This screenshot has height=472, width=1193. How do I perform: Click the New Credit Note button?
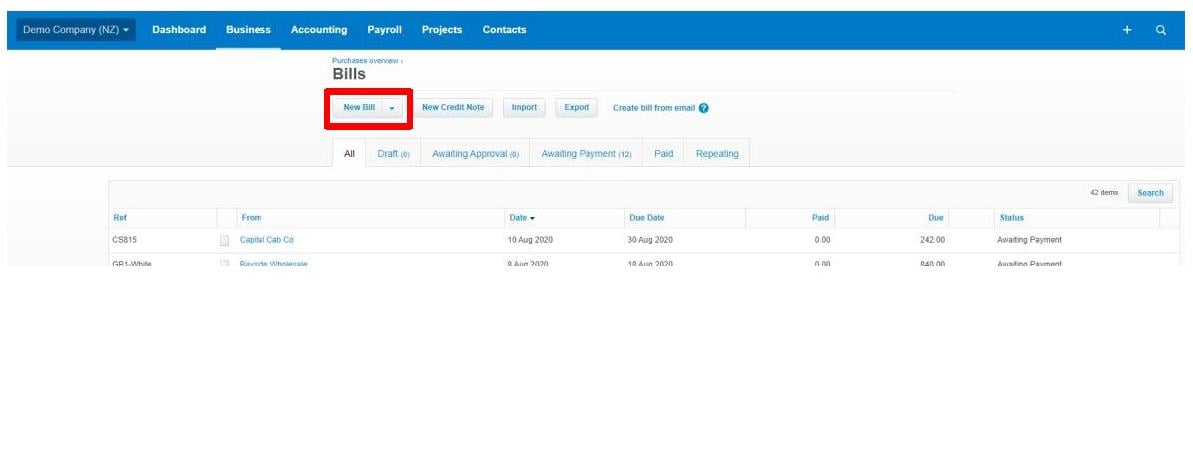point(453,108)
